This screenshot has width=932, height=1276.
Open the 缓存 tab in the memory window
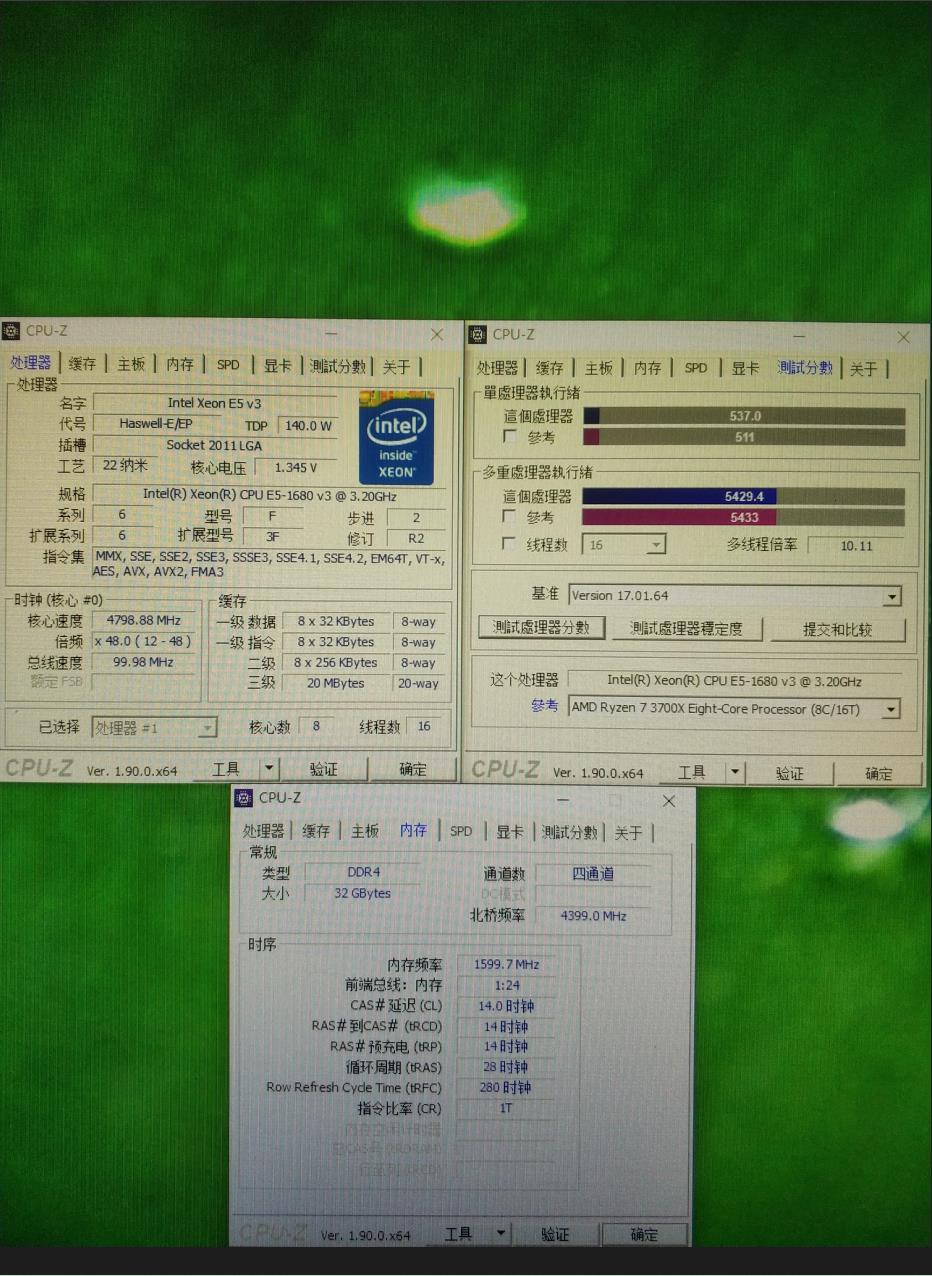tap(316, 831)
